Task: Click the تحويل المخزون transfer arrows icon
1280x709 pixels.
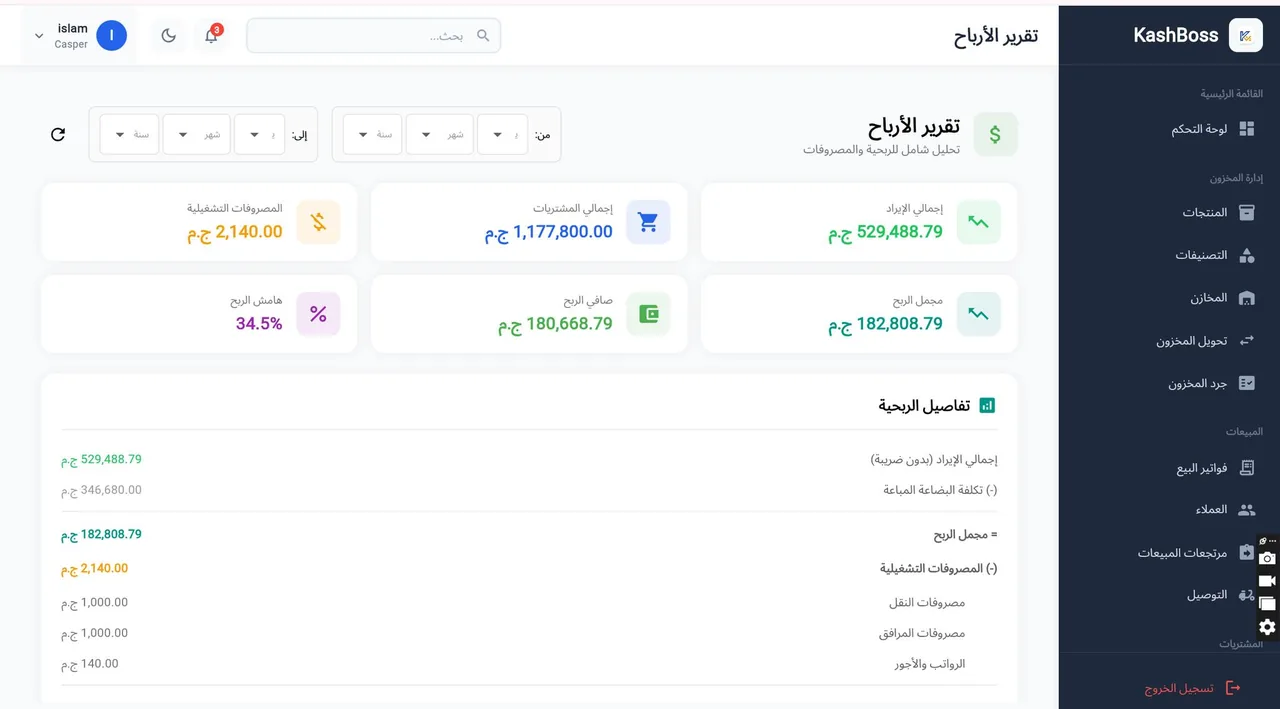Action: point(1246,340)
